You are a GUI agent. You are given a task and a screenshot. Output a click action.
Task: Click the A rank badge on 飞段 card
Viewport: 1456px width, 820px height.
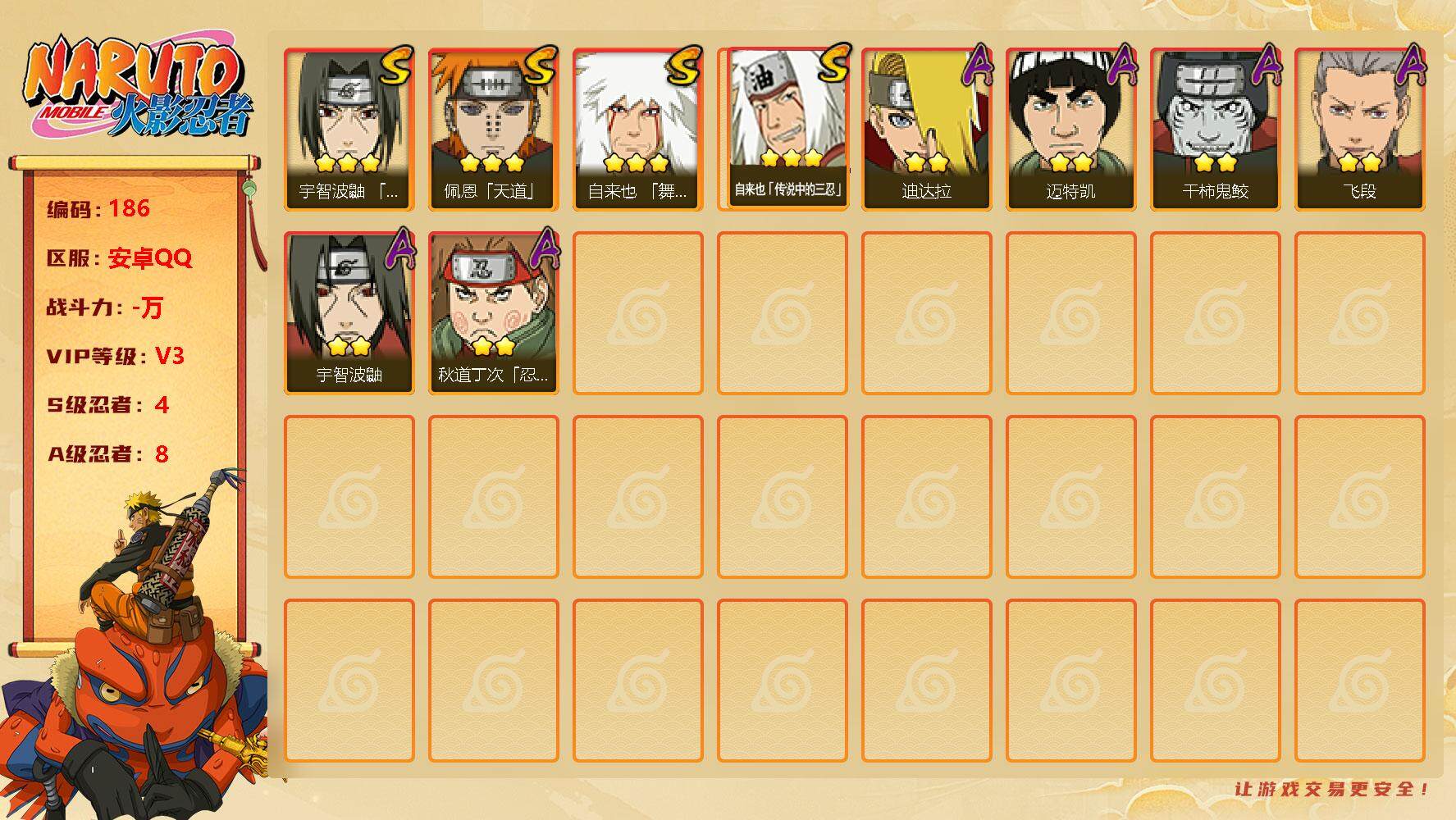[x=1409, y=65]
